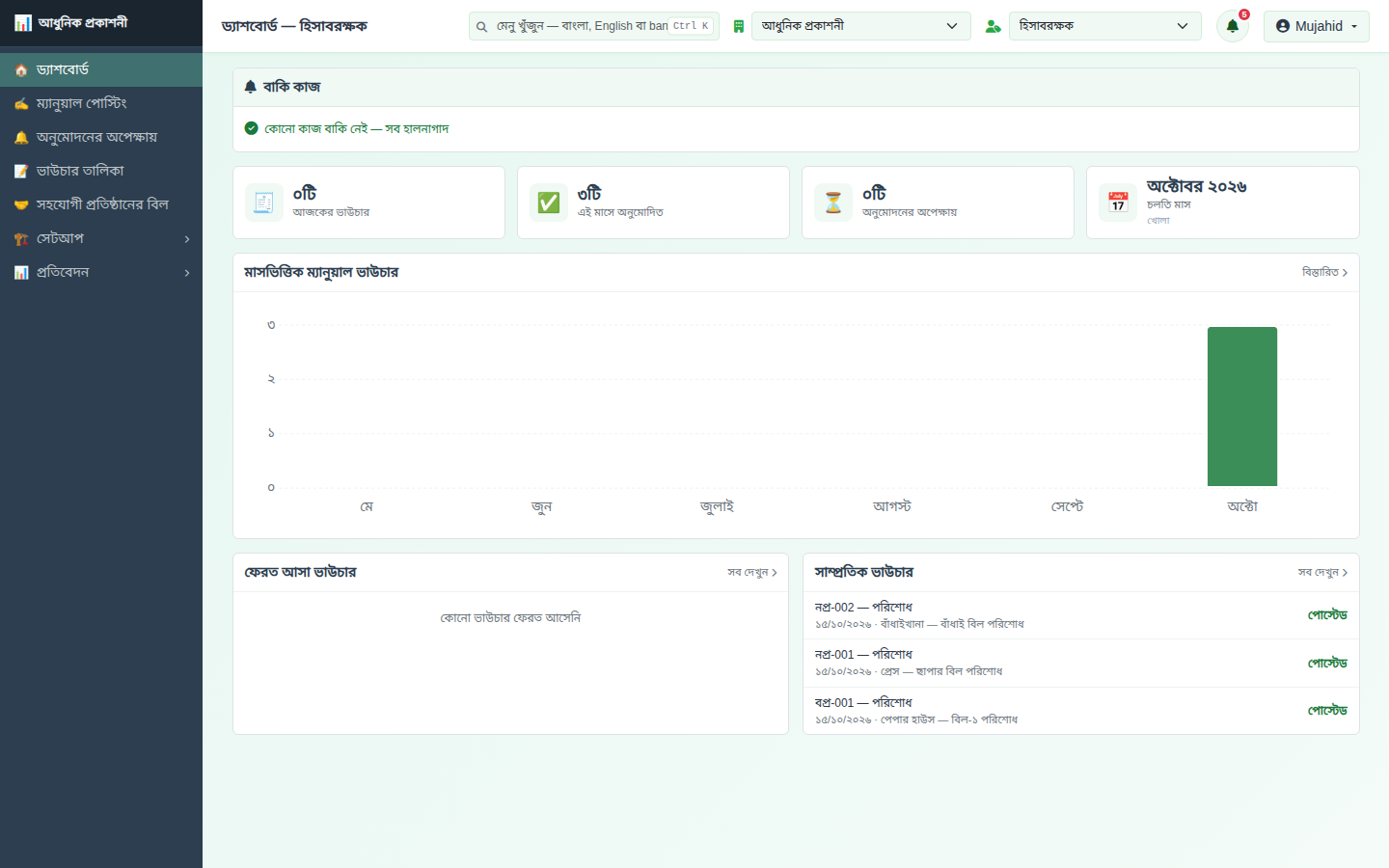Click the এই মাসে অনুমোদিত card label

point(620,212)
